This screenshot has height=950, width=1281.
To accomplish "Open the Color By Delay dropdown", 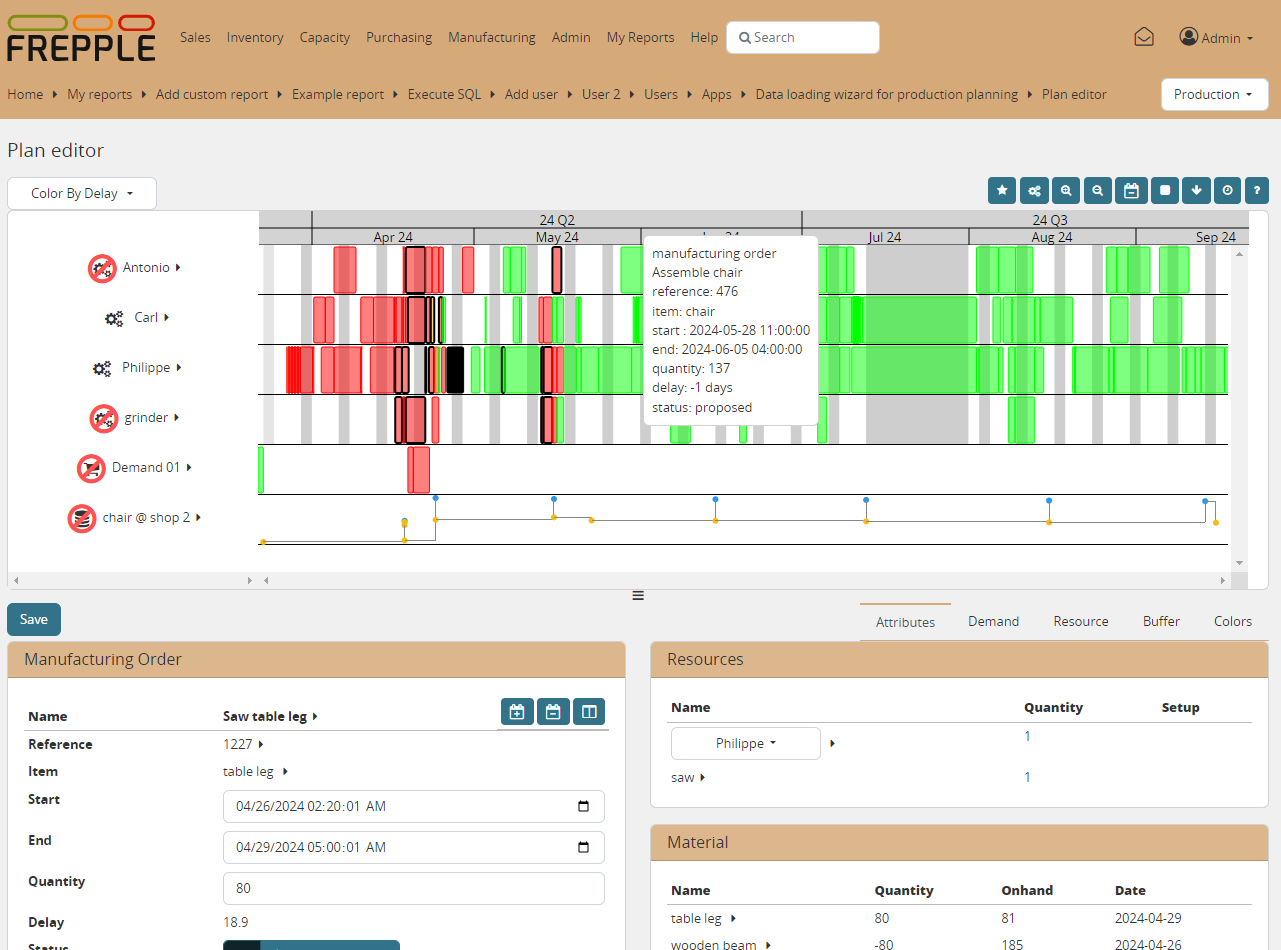I will click(81, 193).
